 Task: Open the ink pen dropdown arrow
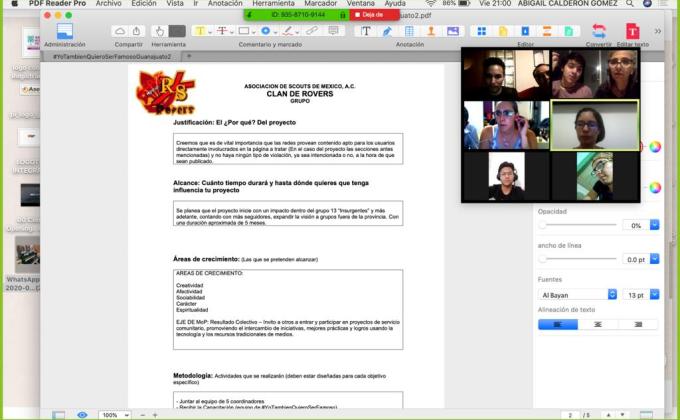tap(297, 32)
